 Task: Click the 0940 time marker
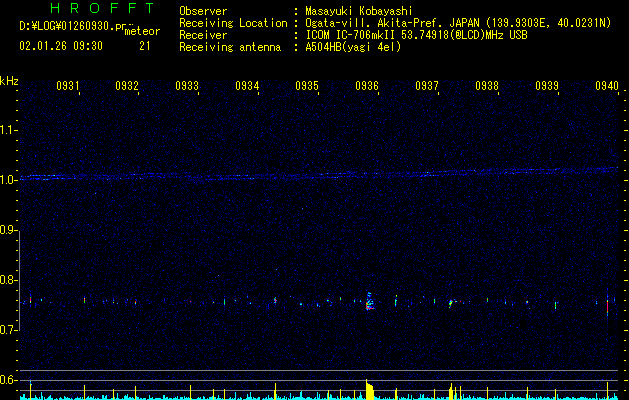point(607,85)
